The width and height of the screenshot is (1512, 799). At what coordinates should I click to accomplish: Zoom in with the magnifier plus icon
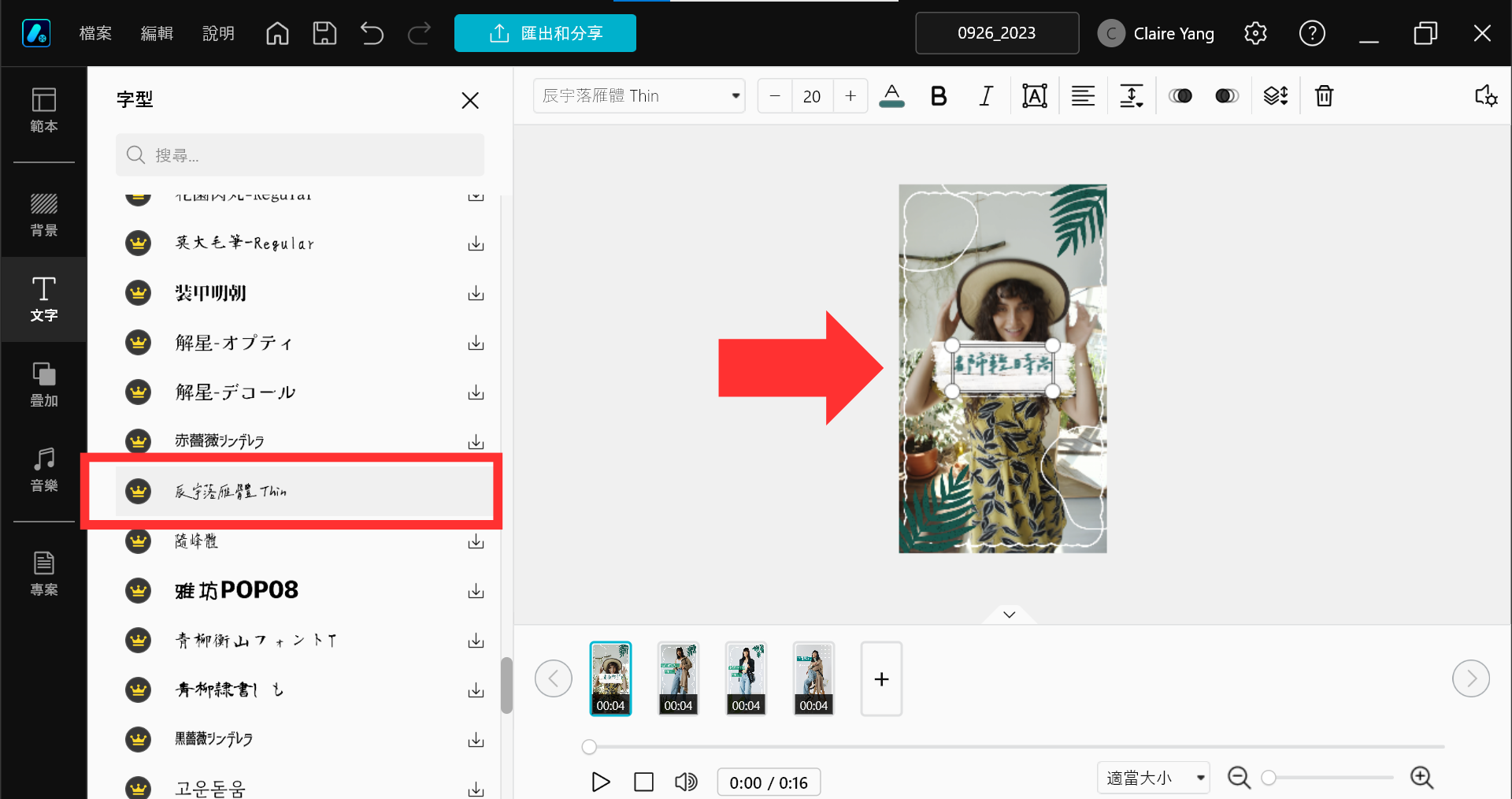(x=1421, y=778)
